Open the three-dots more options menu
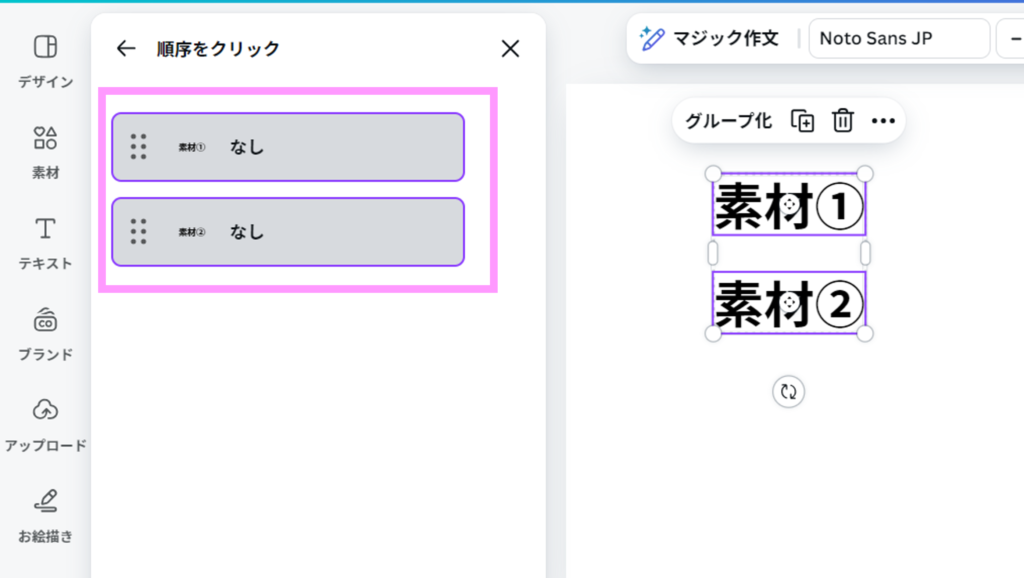The height and width of the screenshot is (578, 1024). coord(883,121)
